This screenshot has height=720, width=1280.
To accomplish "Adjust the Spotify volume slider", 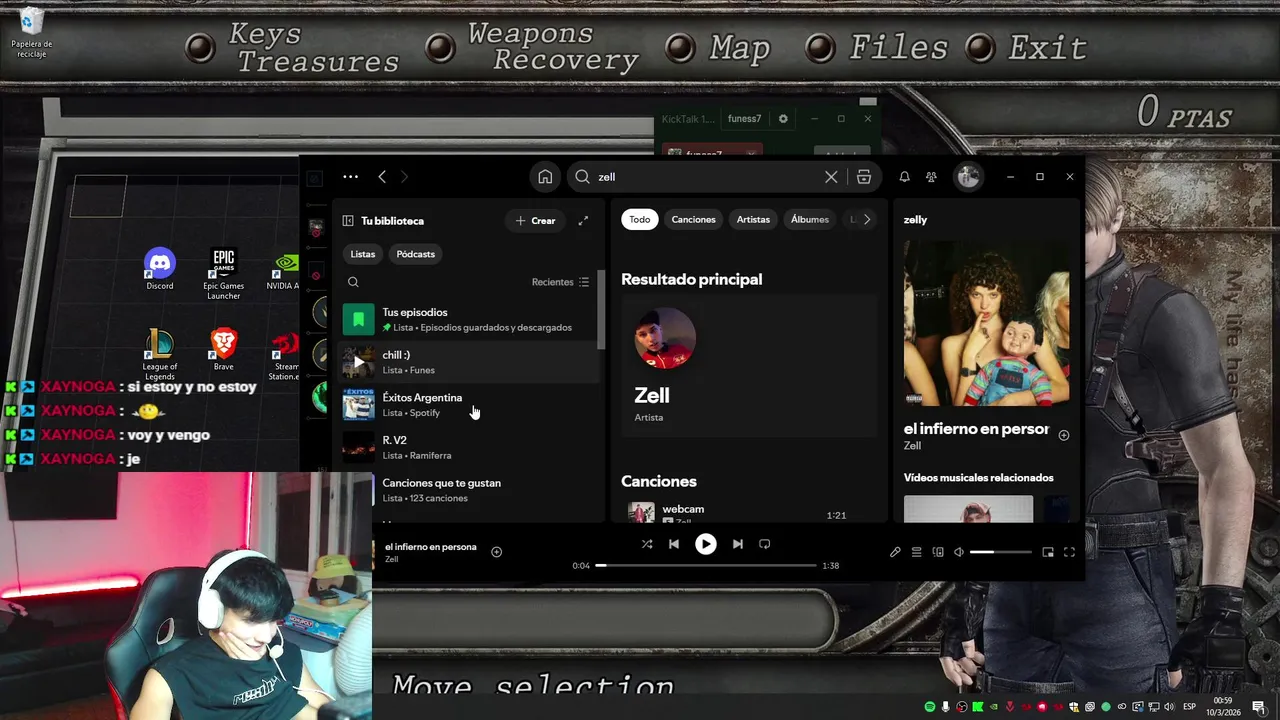I will 1000,552.
